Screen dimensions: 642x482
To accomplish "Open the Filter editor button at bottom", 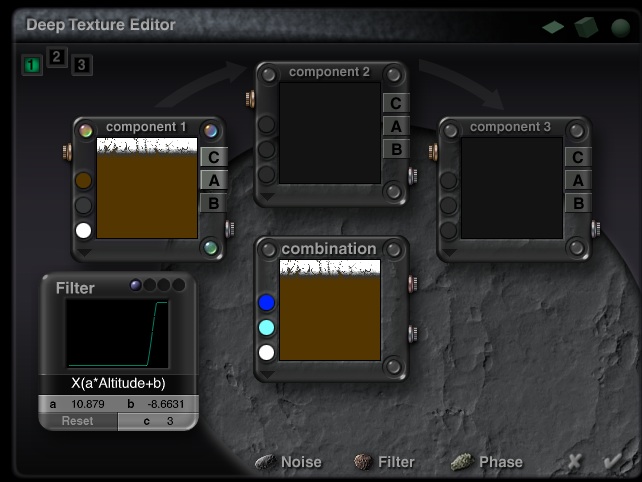I will (x=384, y=462).
